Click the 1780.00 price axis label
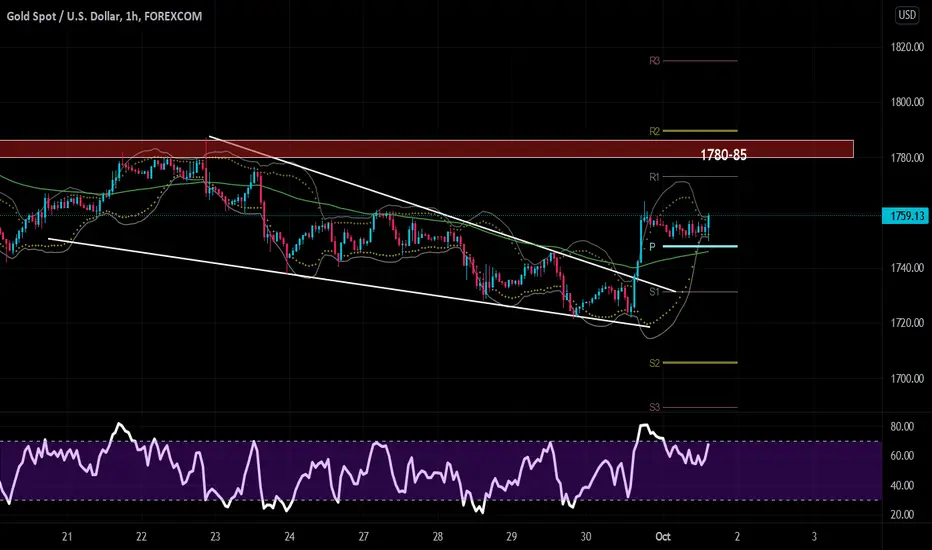Screen dimensions: 932x550 click(907, 158)
